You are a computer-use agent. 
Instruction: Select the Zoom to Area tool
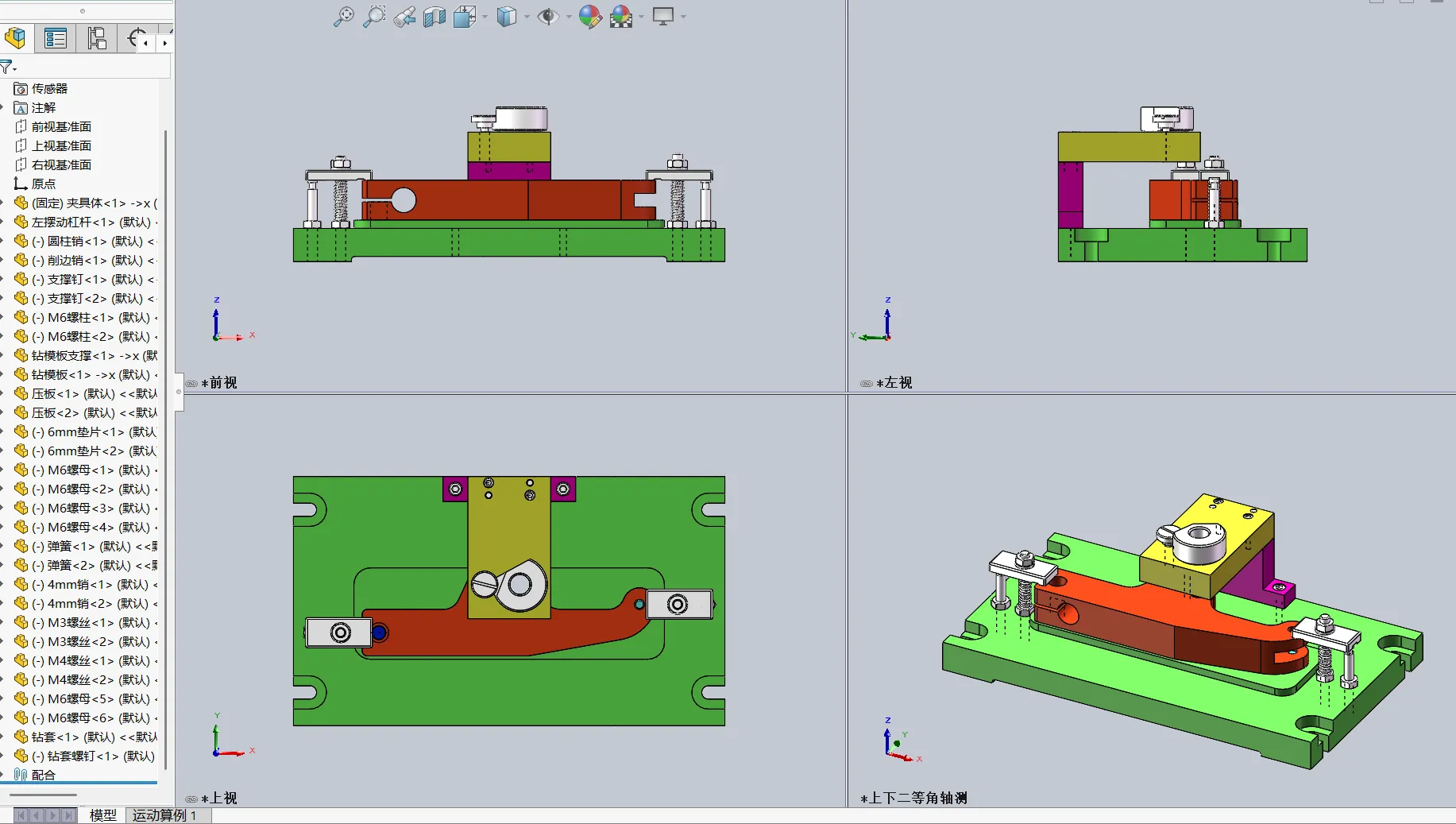coord(373,17)
